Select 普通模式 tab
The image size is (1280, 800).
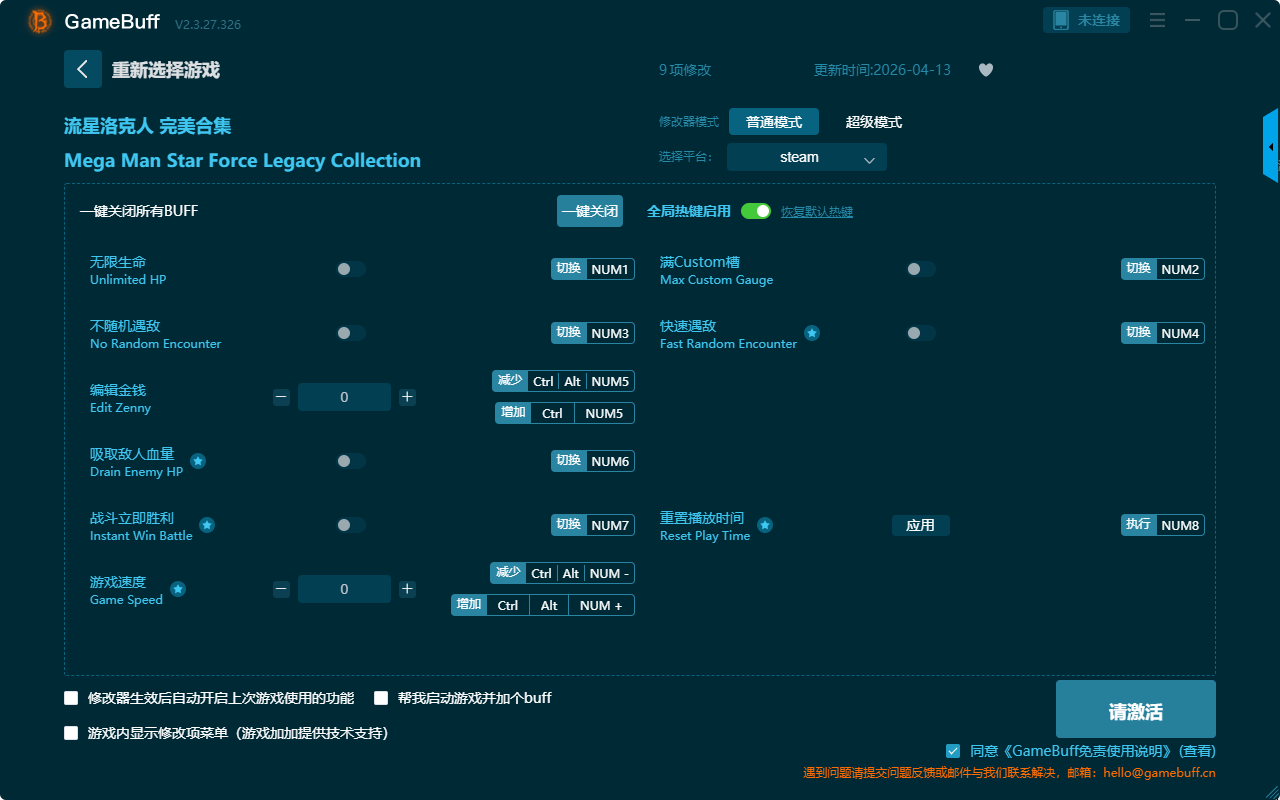coord(773,122)
